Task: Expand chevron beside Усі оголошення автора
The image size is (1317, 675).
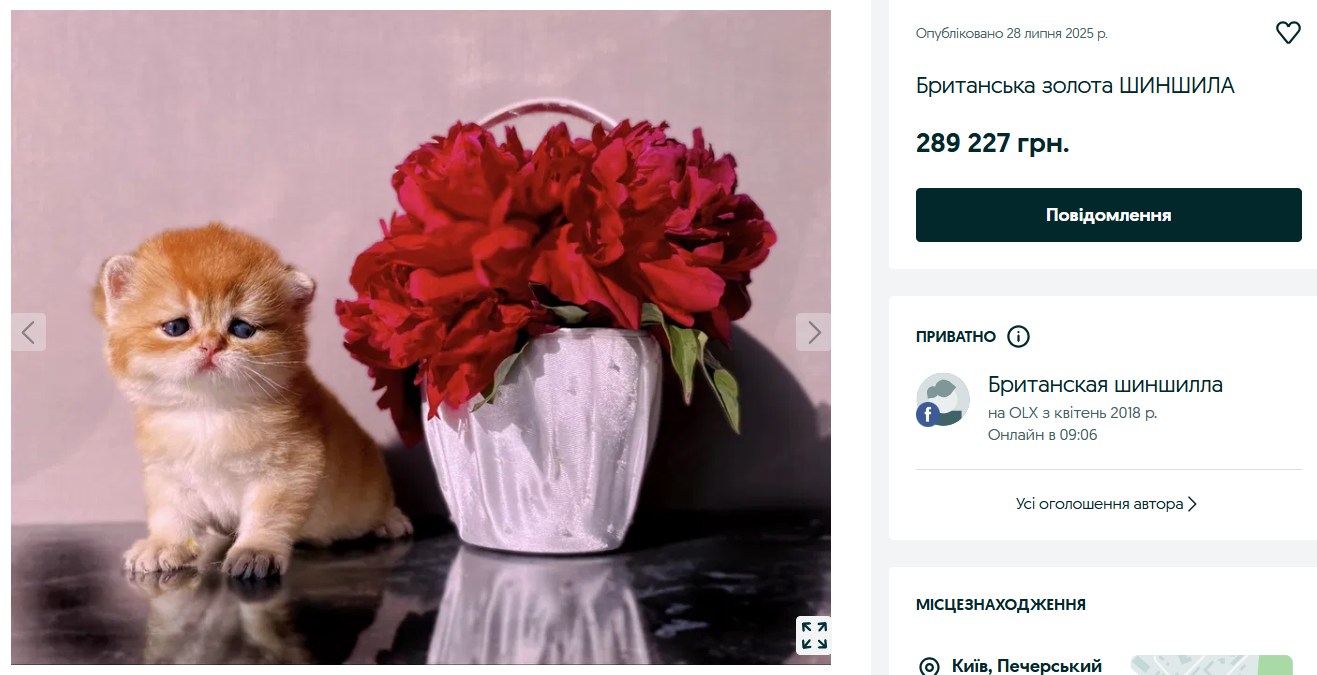Action: point(1192,504)
